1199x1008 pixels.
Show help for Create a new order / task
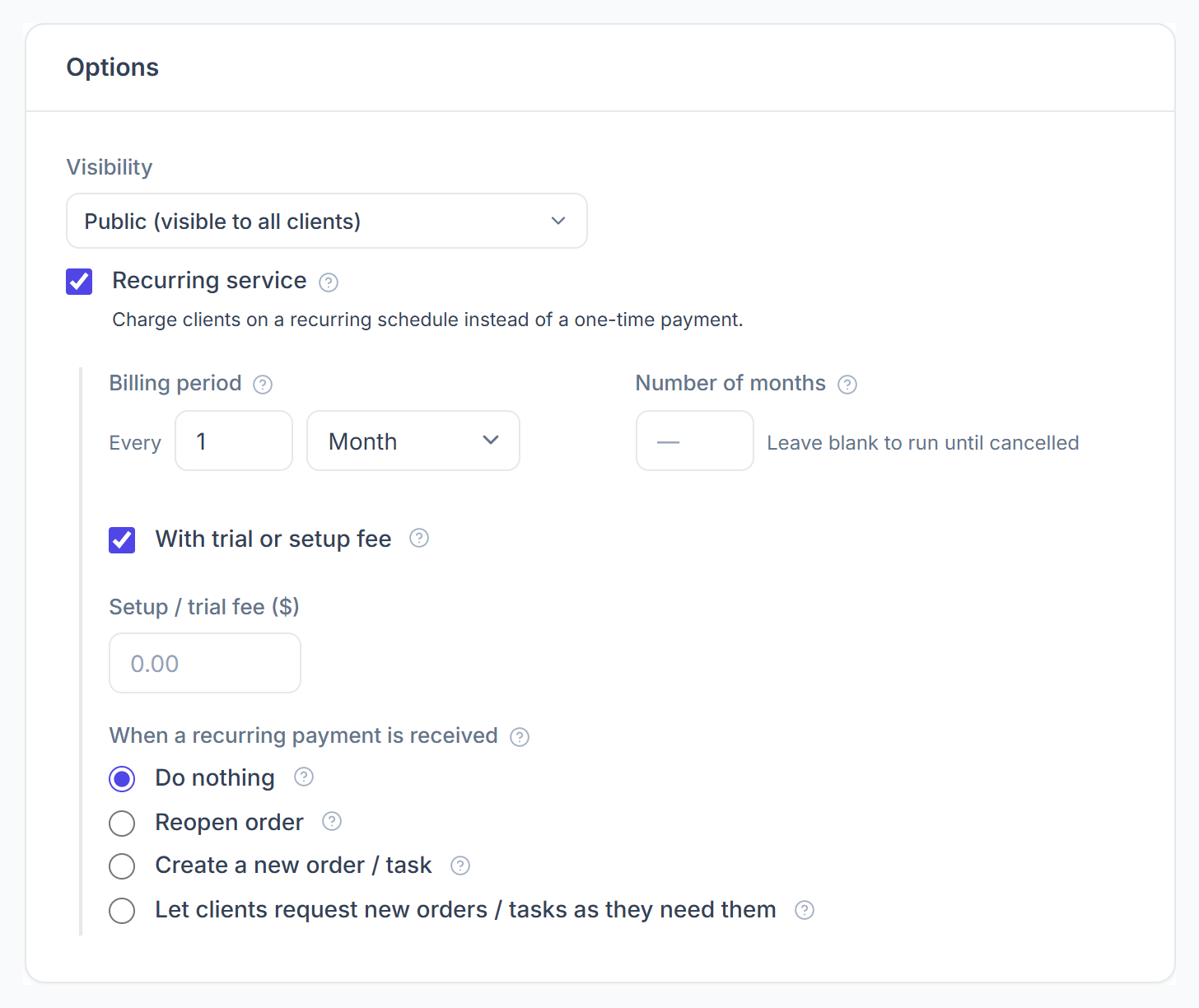click(460, 866)
